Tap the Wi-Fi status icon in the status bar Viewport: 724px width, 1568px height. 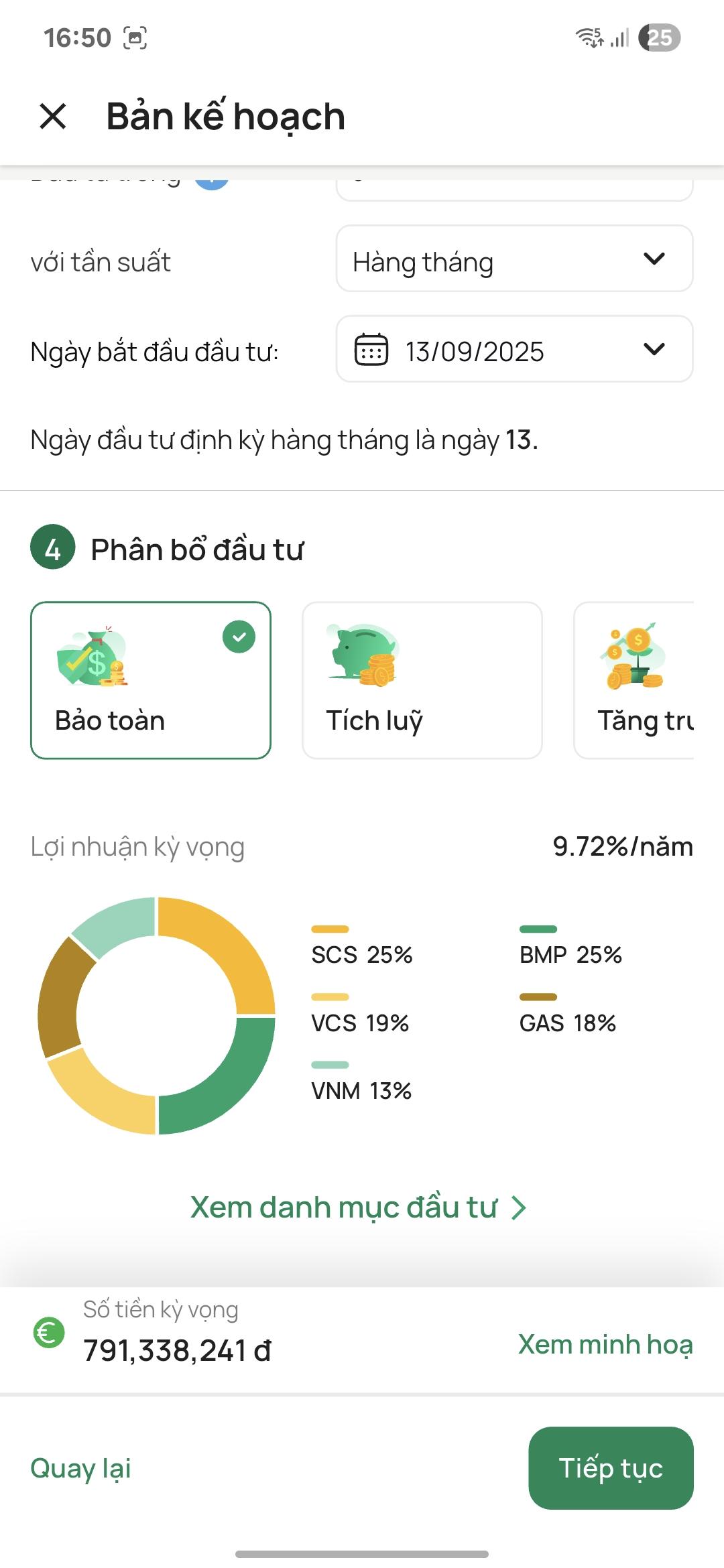point(590,38)
